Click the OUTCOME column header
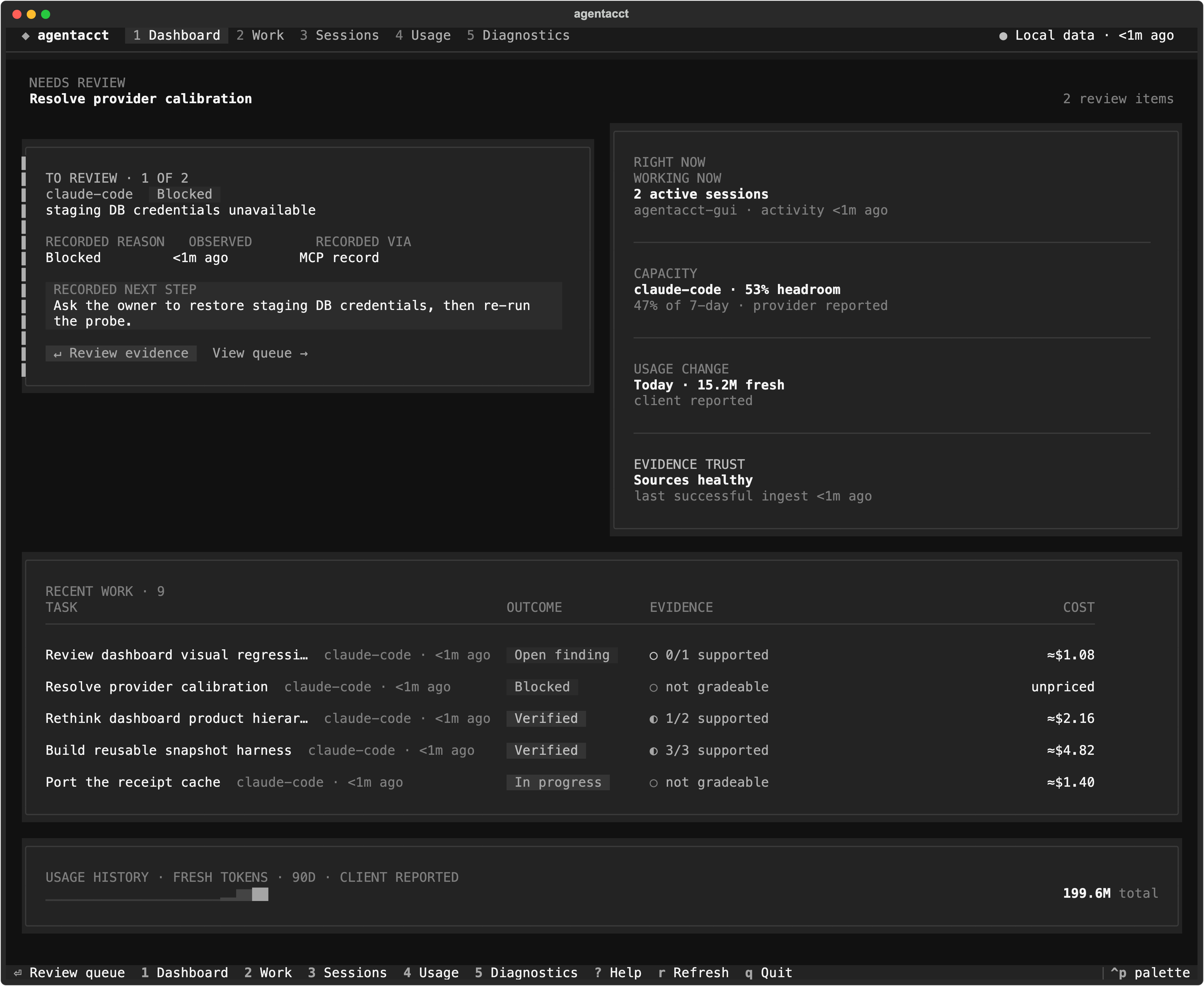Screen dimensions: 1204x986 534,608
